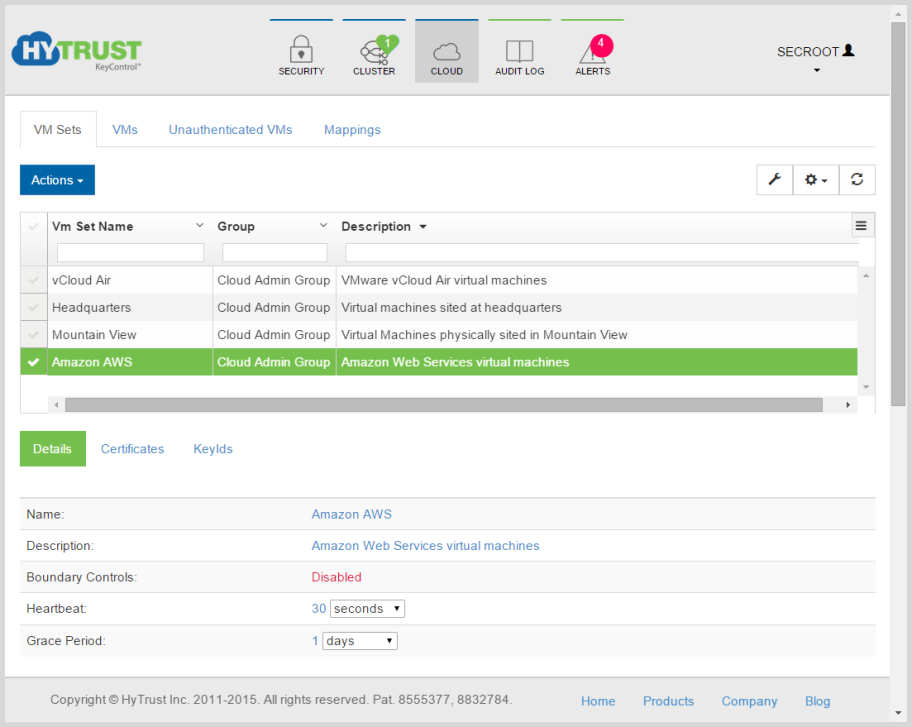Switch to the VM Sets tab
Screen dimensions: 912x727
click(x=58, y=130)
